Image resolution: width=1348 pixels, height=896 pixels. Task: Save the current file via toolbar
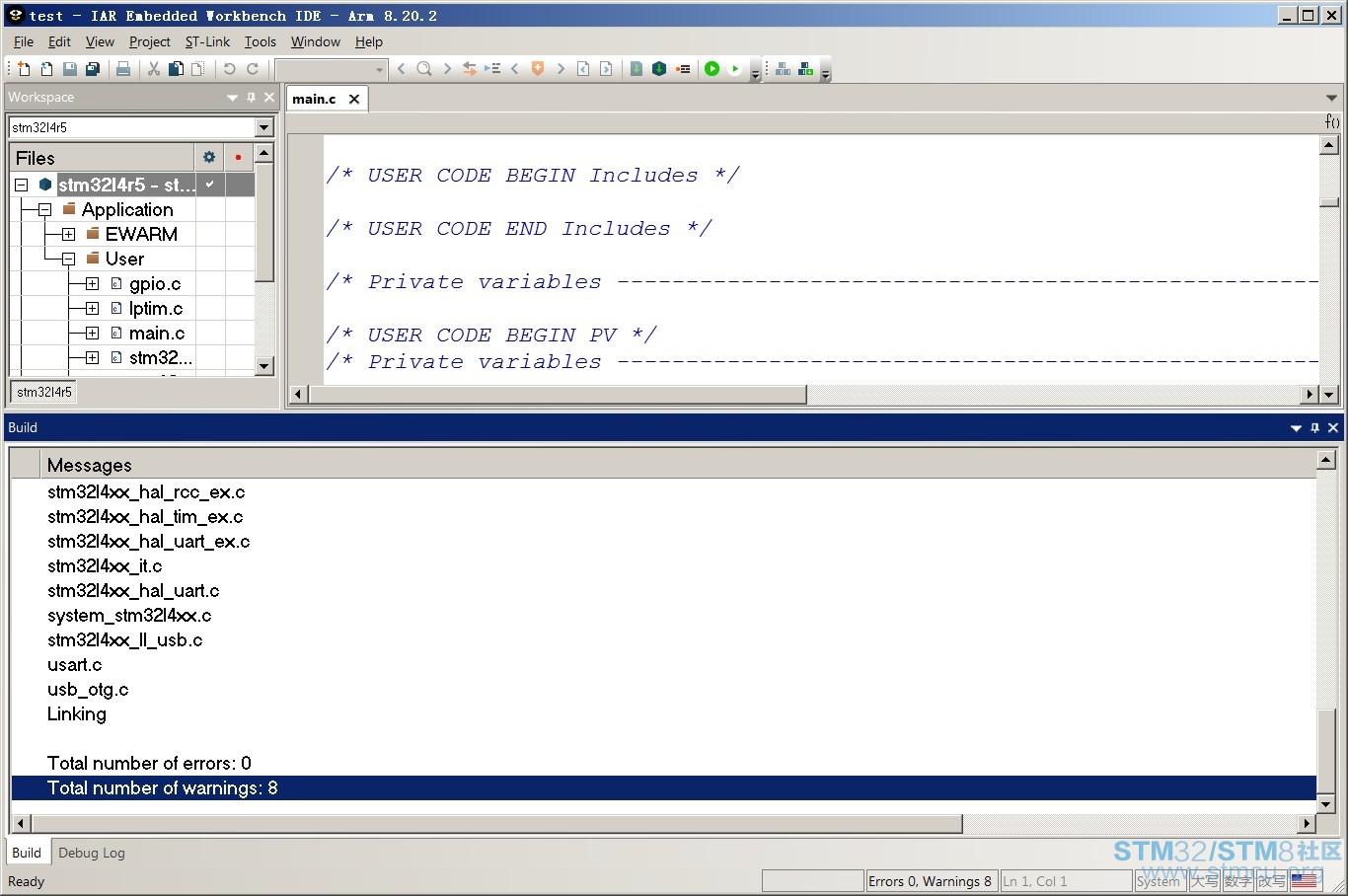tap(69, 69)
